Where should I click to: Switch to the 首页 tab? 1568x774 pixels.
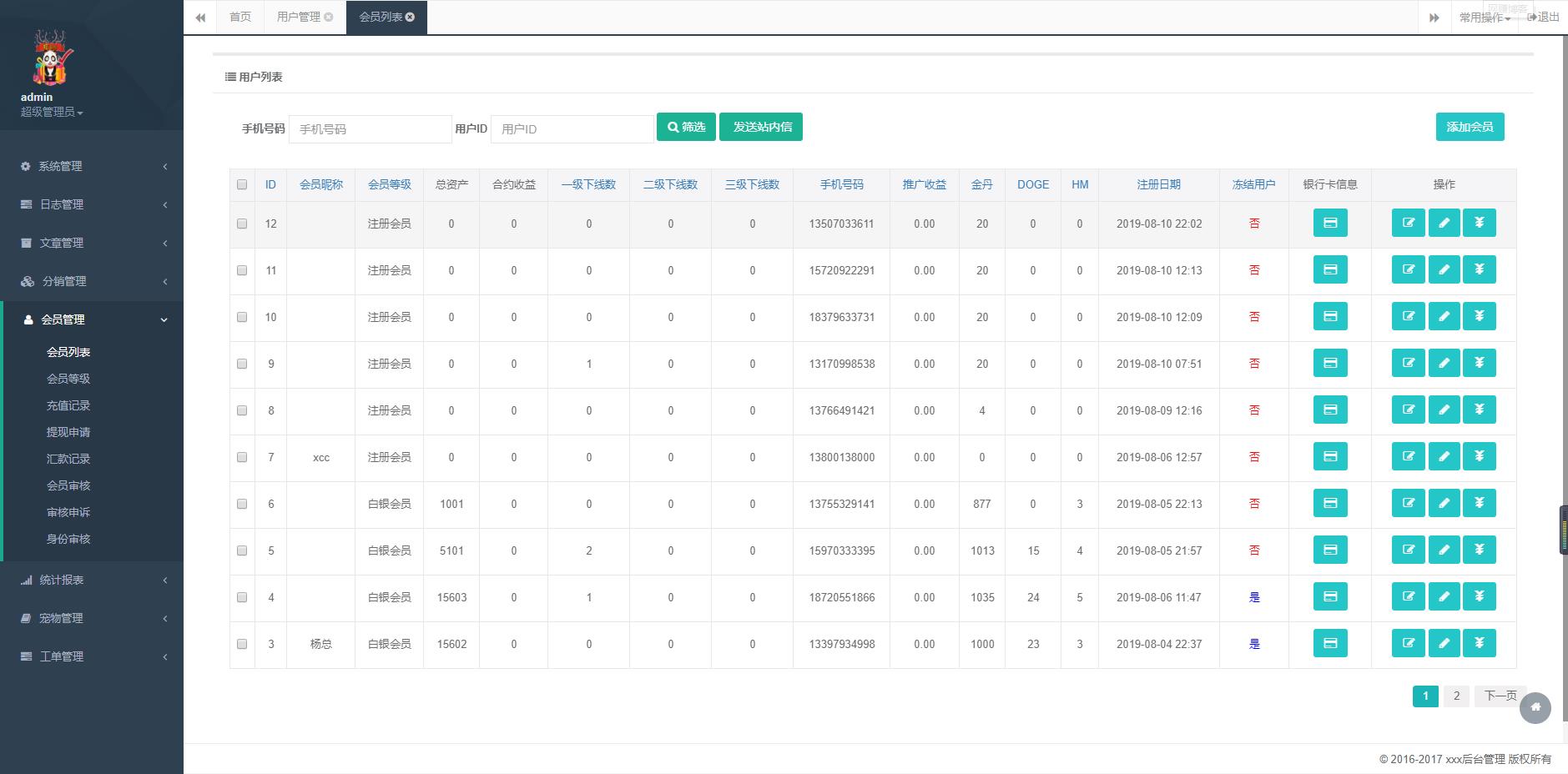[x=240, y=17]
